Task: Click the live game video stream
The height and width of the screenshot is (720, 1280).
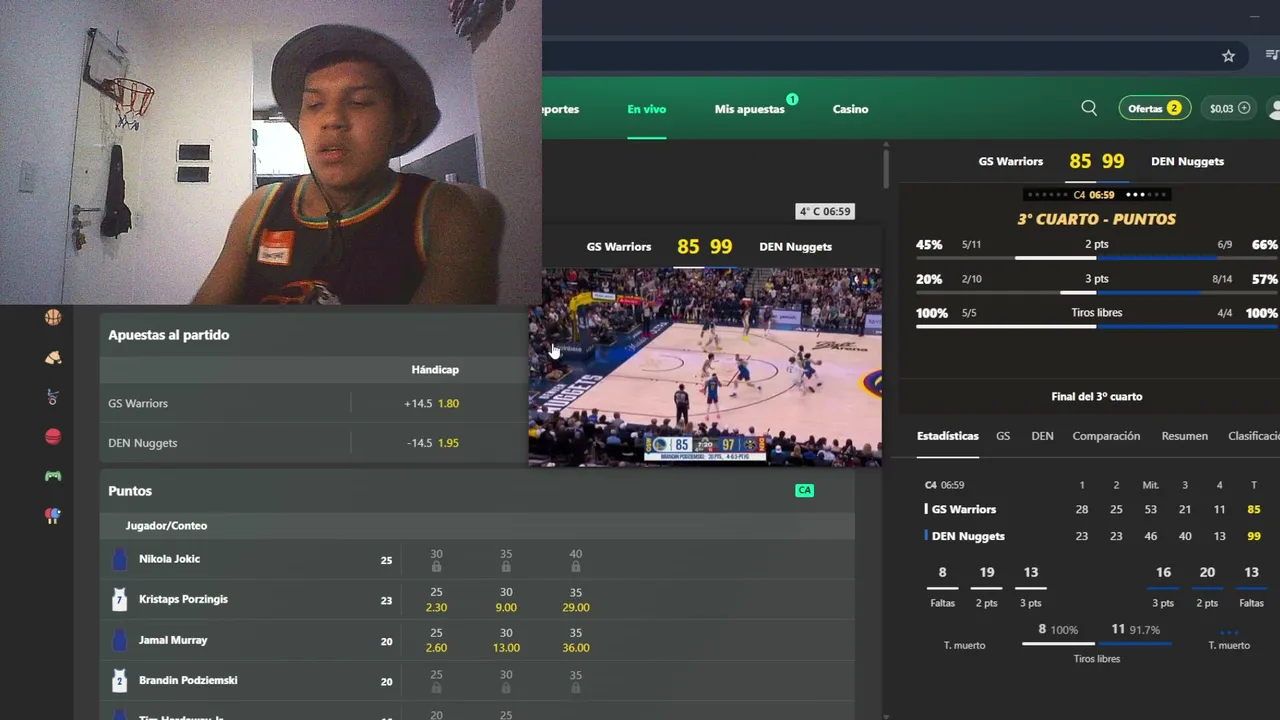Action: point(705,366)
